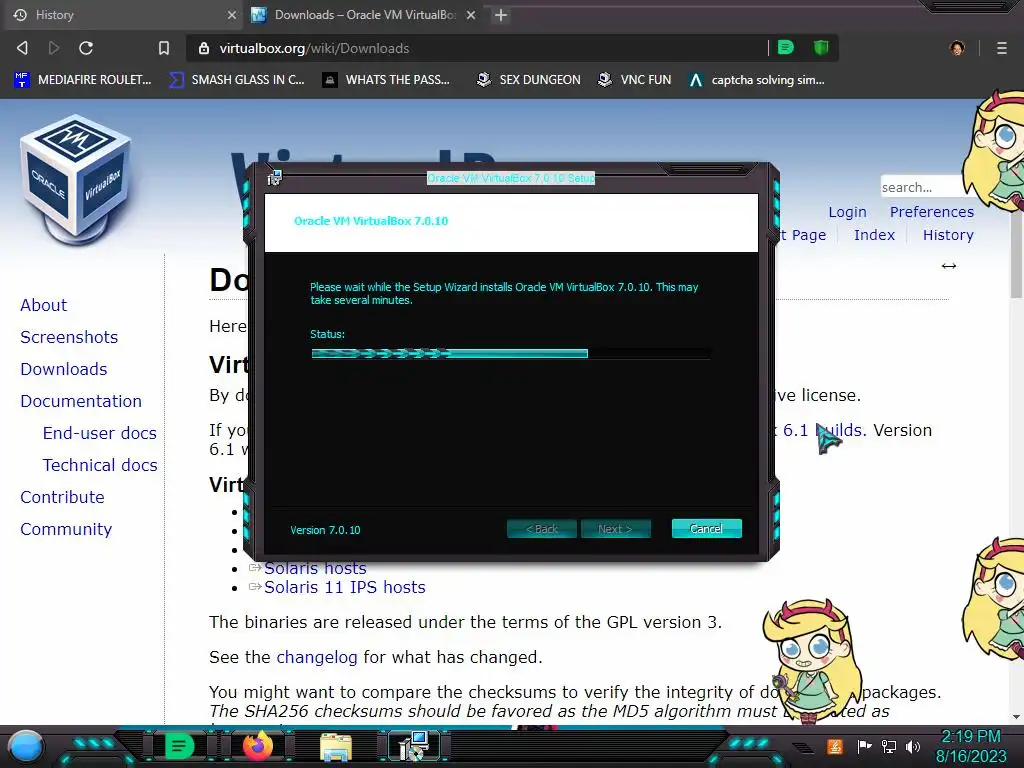Close the Downloads VirtualBox tab
The image size is (1024, 768).
coord(470,14)
